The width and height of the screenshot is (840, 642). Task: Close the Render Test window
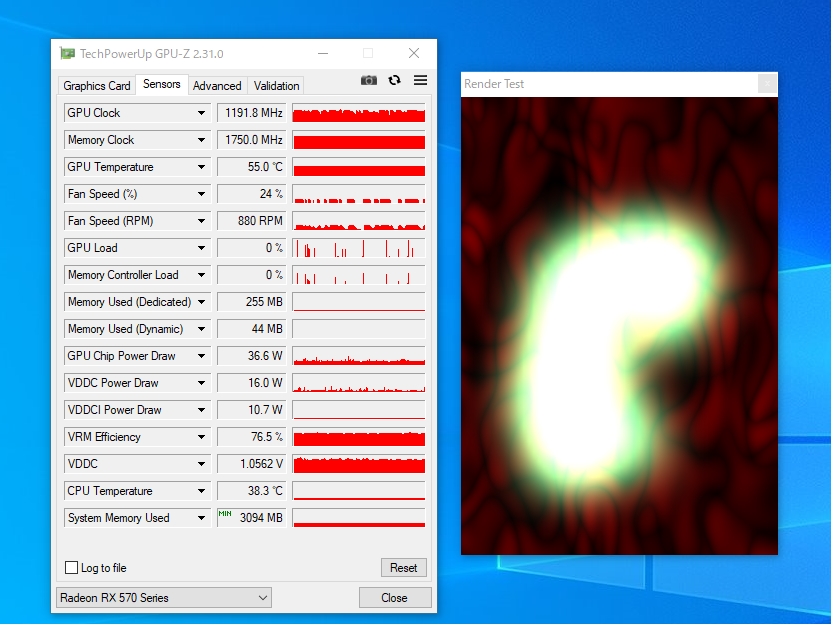tap(767, 84)
